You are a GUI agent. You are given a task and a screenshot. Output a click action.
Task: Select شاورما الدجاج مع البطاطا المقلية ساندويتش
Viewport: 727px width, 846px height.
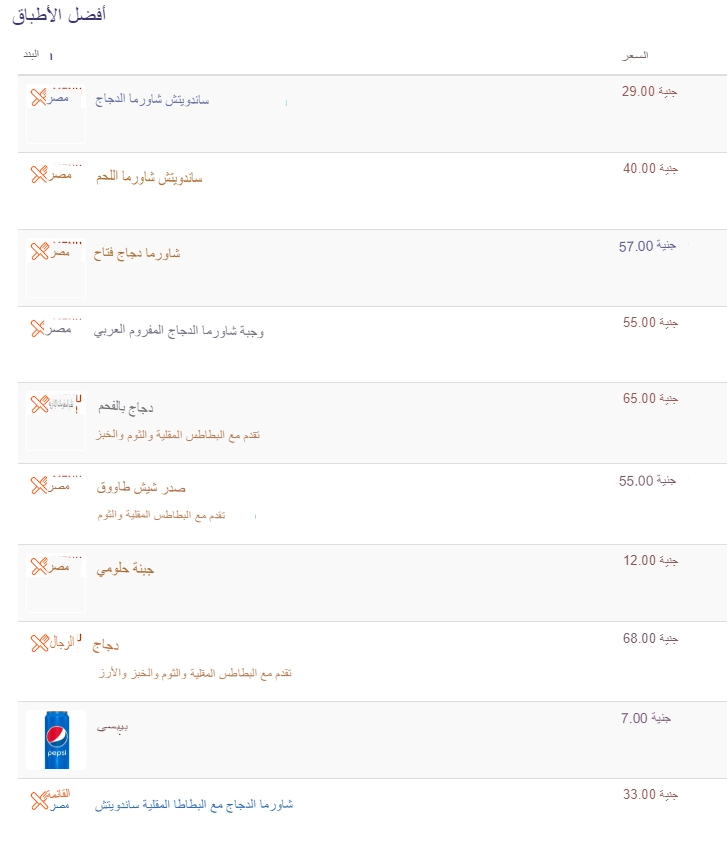pos(194,804)
